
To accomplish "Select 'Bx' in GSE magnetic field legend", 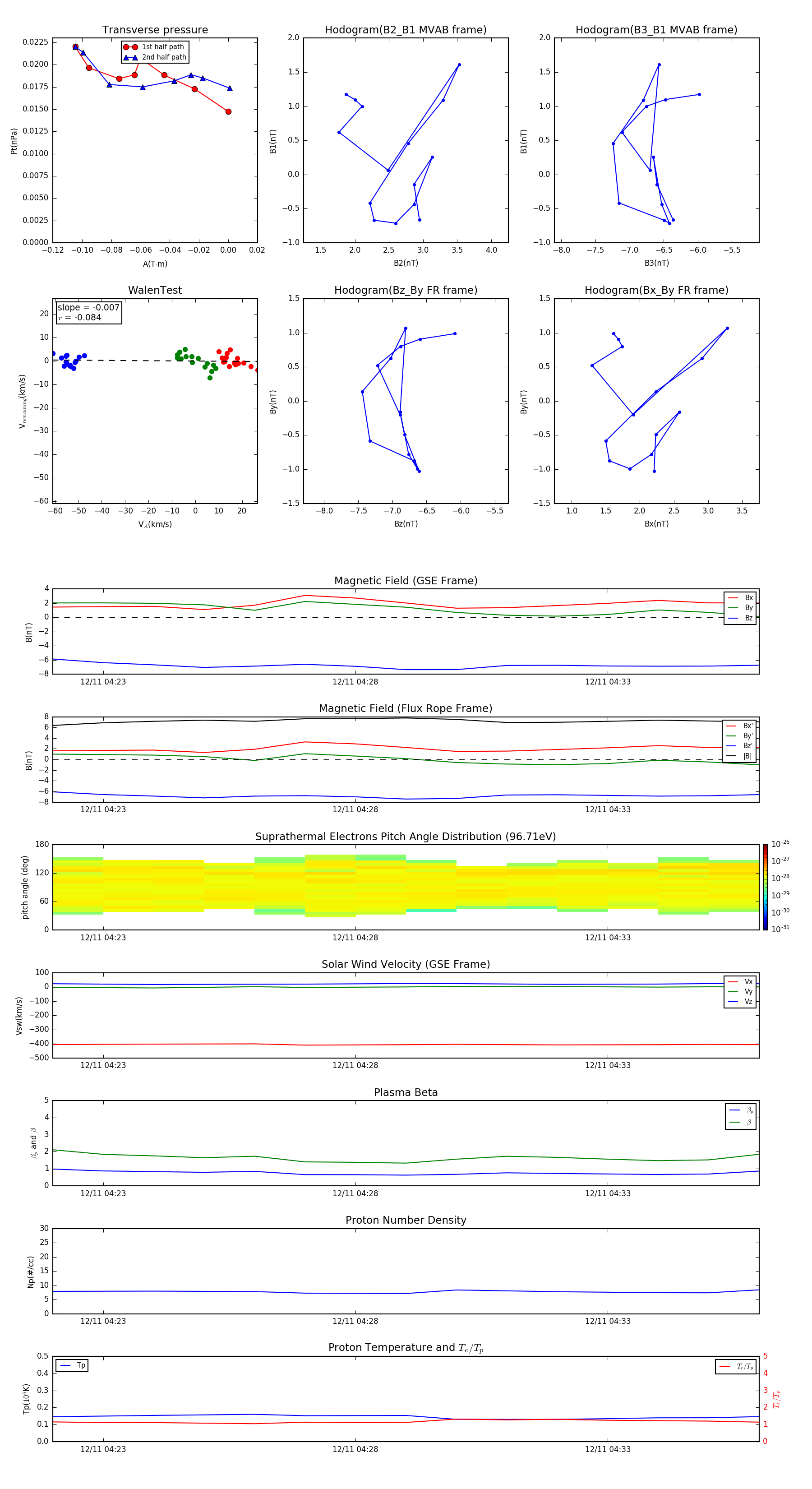I will (740, 598).
